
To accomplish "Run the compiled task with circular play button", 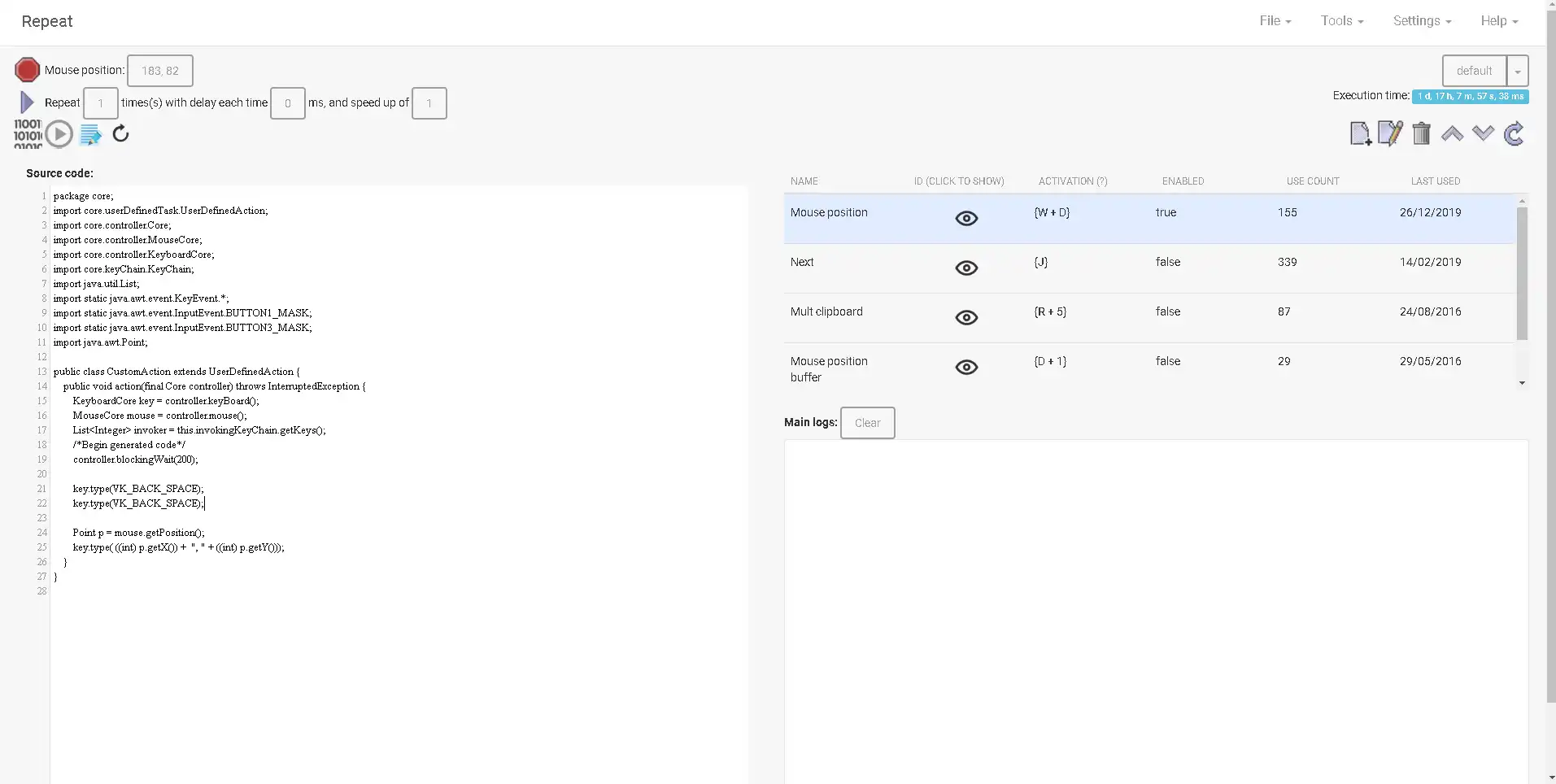I will (59, 134).
